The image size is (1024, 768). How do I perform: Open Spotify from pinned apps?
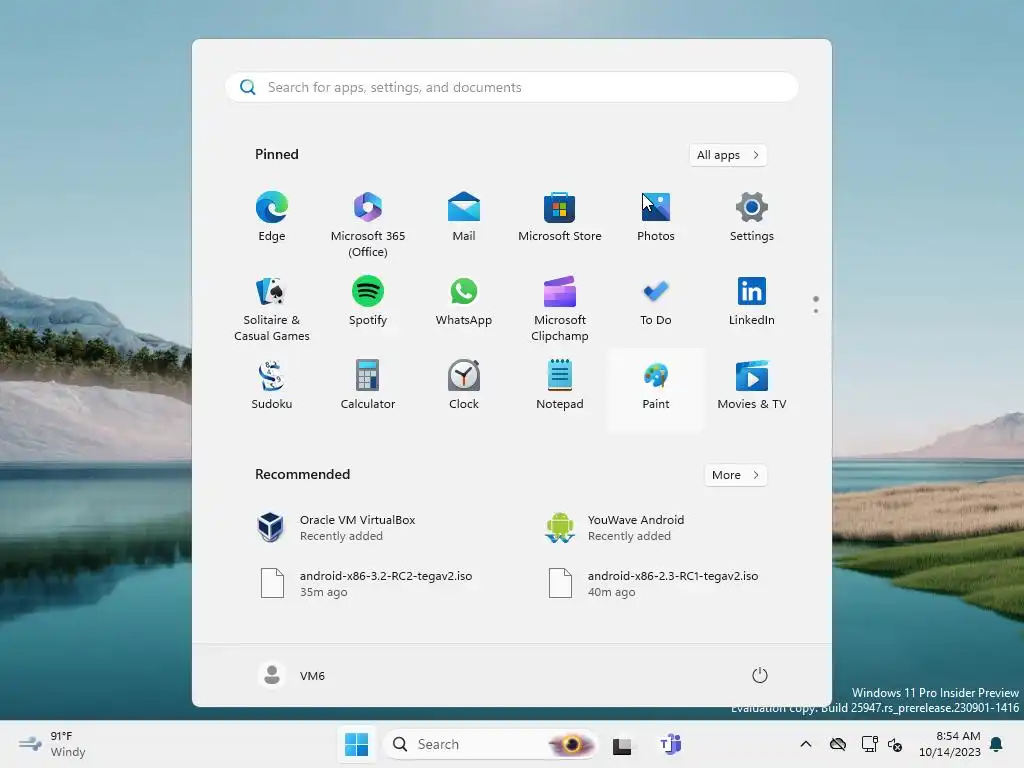coord(368,302)
